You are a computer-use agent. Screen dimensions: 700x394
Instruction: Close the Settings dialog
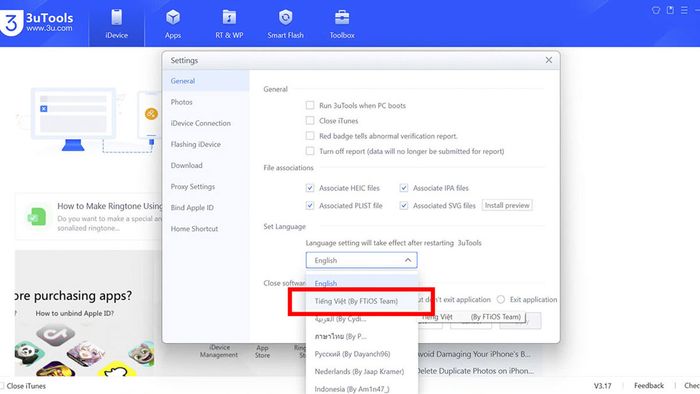549,60
